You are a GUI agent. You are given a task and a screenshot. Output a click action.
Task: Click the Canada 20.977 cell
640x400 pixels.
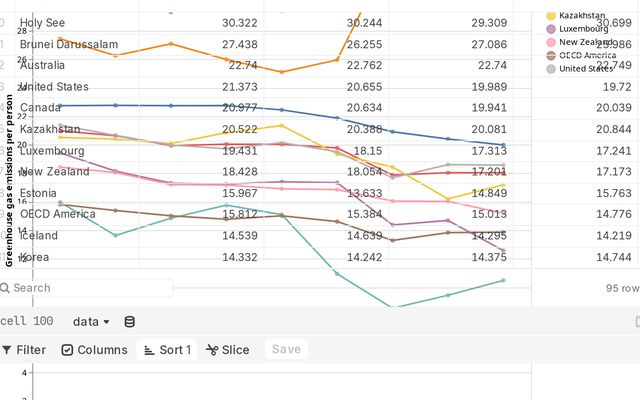pos(240,108)
